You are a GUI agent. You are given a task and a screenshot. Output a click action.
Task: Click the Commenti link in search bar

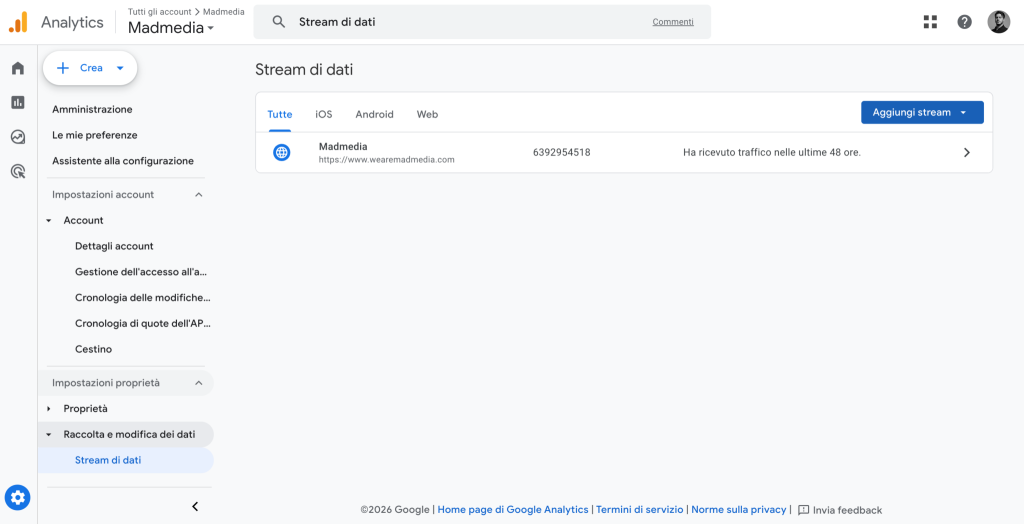(673, 22)
